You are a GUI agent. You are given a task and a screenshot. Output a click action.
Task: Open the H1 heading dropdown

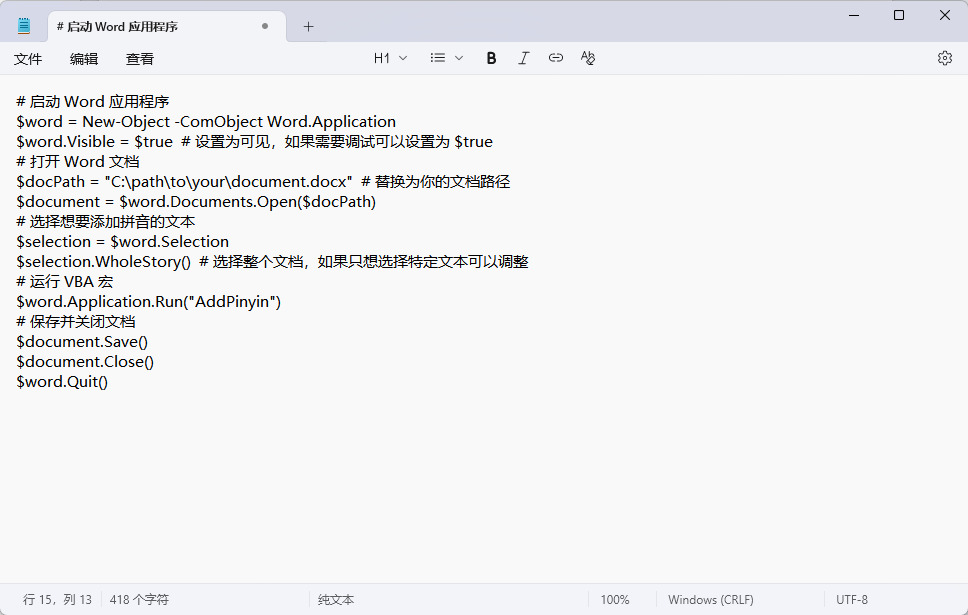click(390, 58)
